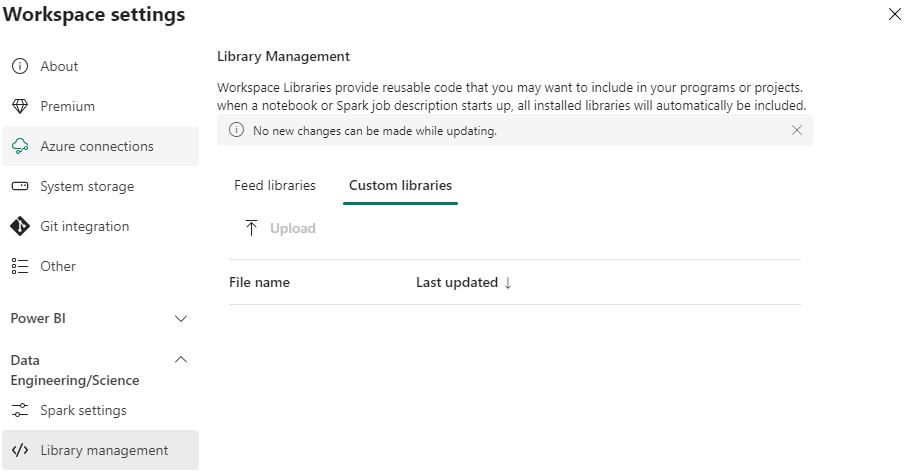Click the Data Engineering/Science section label
This screenshot has height=476, width=913.
click(75, 370)
